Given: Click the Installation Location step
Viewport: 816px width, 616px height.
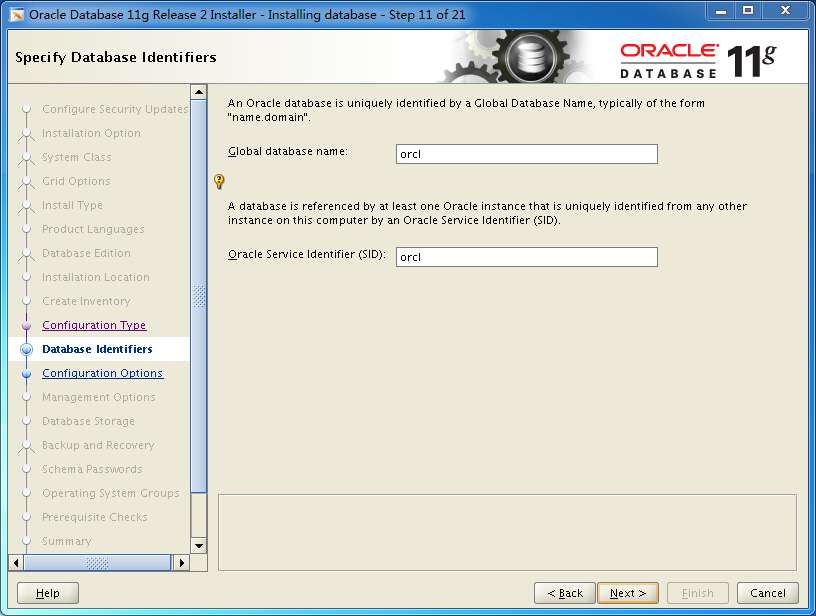Looking at the screenshot, I should coord(96,277).
